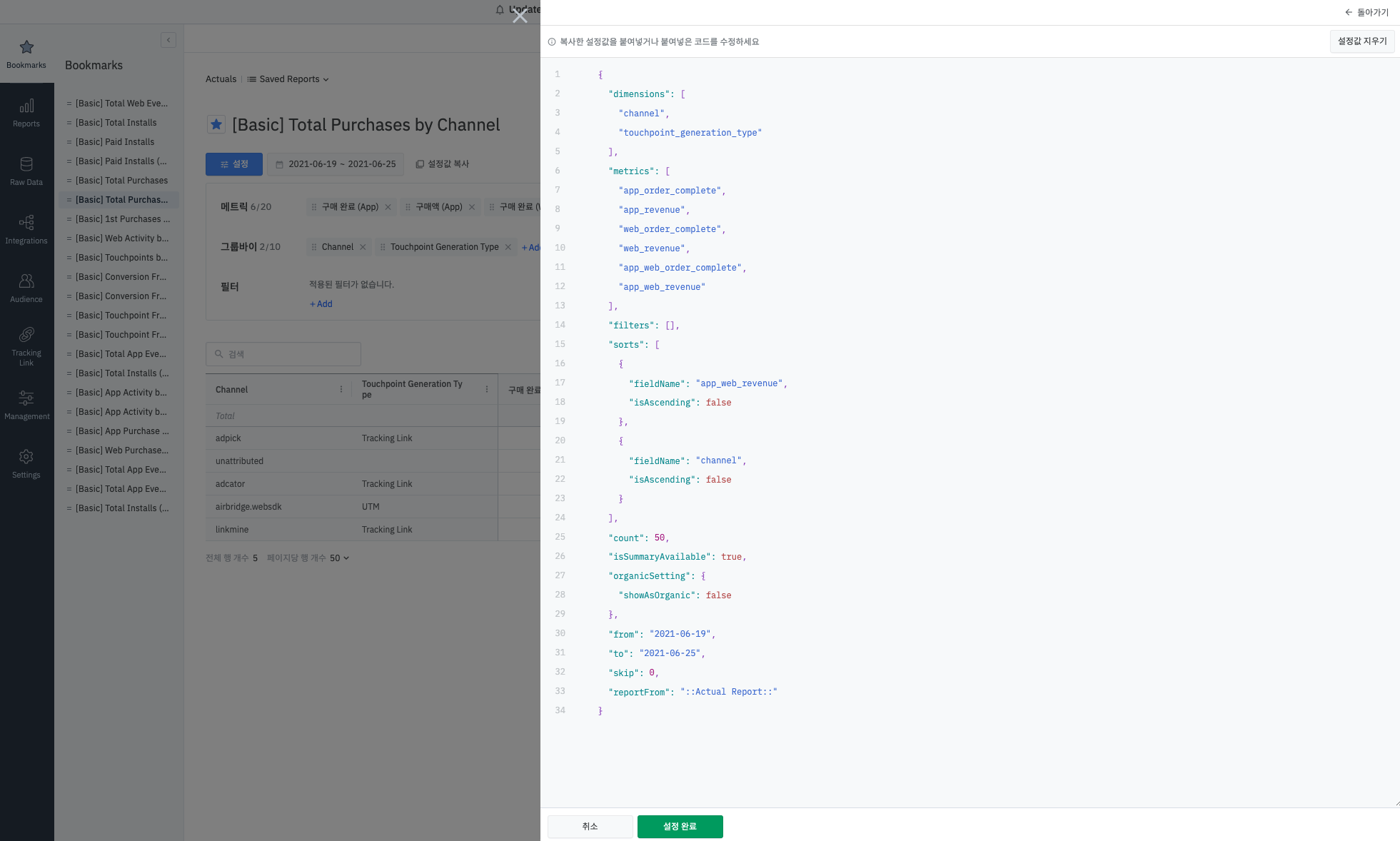Viewport: 1400px width, 841px height.
Task: Open Touchpoint Generation Type column options
Action: coord(487,390)
